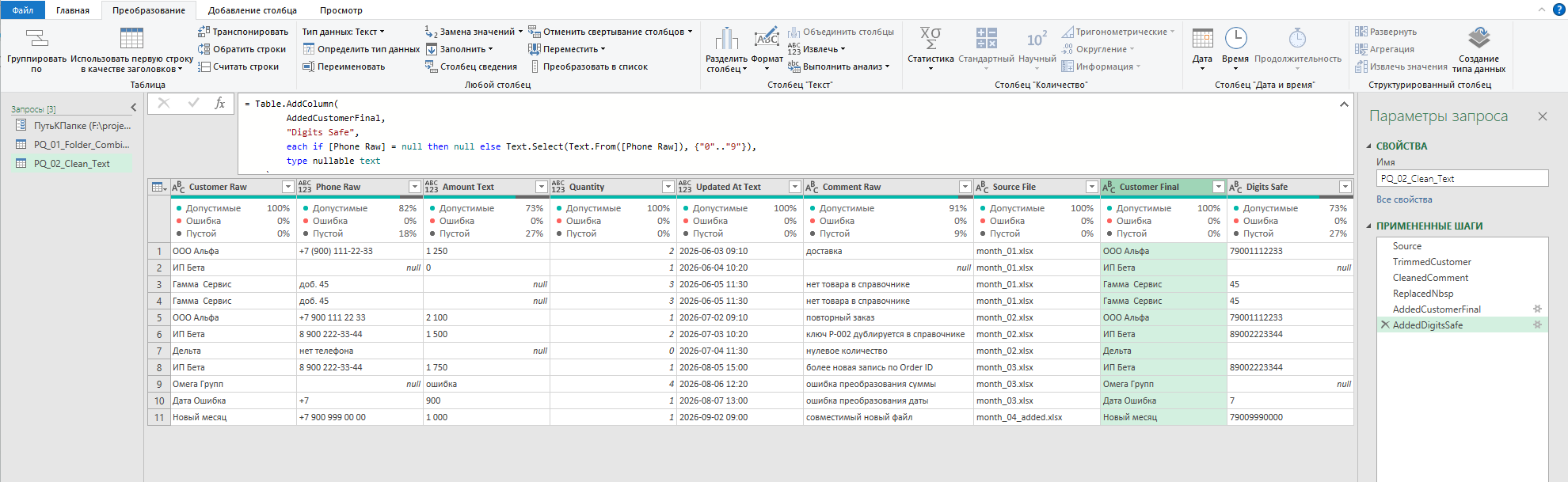The width and height of the screenshot is (1568, 482).
Task: Select query PQ_02_Clean_Text
Action: coord(72,164)
